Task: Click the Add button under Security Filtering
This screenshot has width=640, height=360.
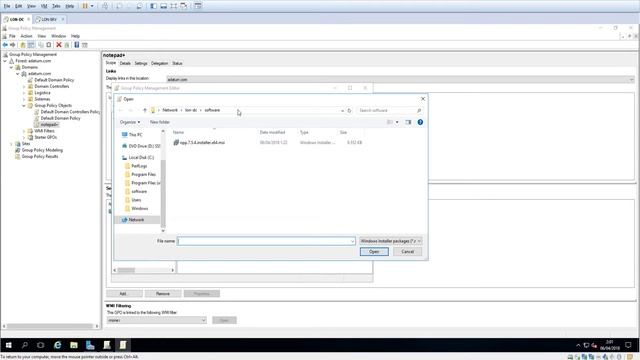Action: coord(124,293)
